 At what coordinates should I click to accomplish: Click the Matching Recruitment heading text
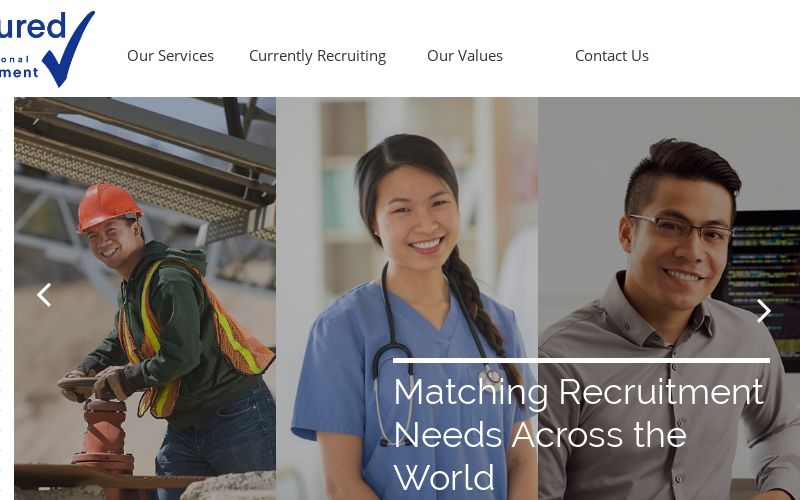(579, 392)
